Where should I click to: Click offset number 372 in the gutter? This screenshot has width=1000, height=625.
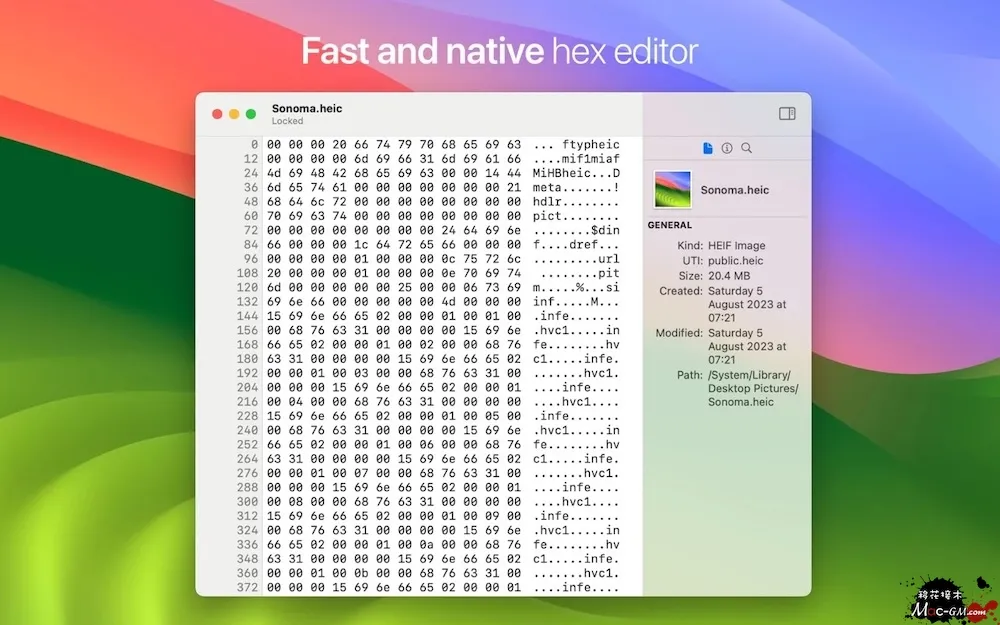(247, 587)
